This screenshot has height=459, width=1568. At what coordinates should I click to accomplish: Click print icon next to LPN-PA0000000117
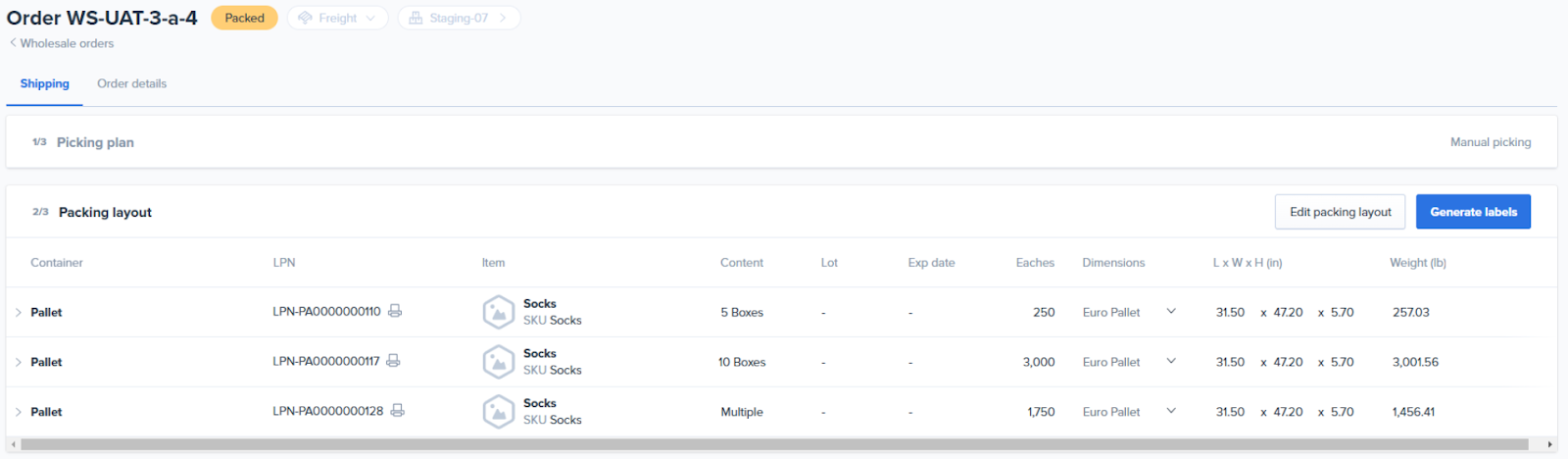coord(393,361)
